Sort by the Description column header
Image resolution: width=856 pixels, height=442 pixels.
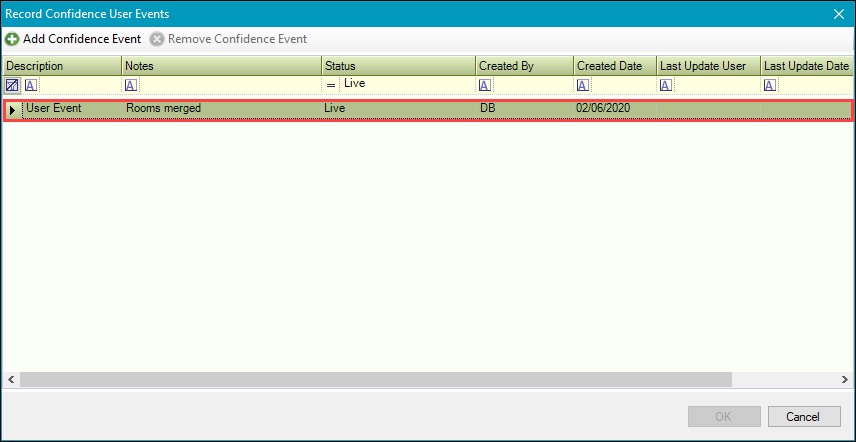click(x=62, y=66)
